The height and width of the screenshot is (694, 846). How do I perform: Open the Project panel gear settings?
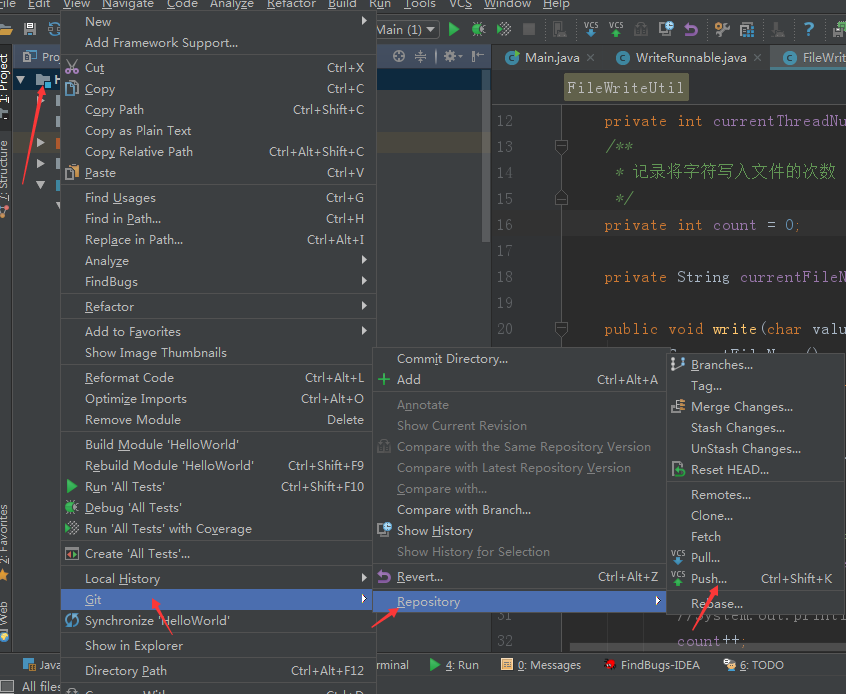point(452,56)
